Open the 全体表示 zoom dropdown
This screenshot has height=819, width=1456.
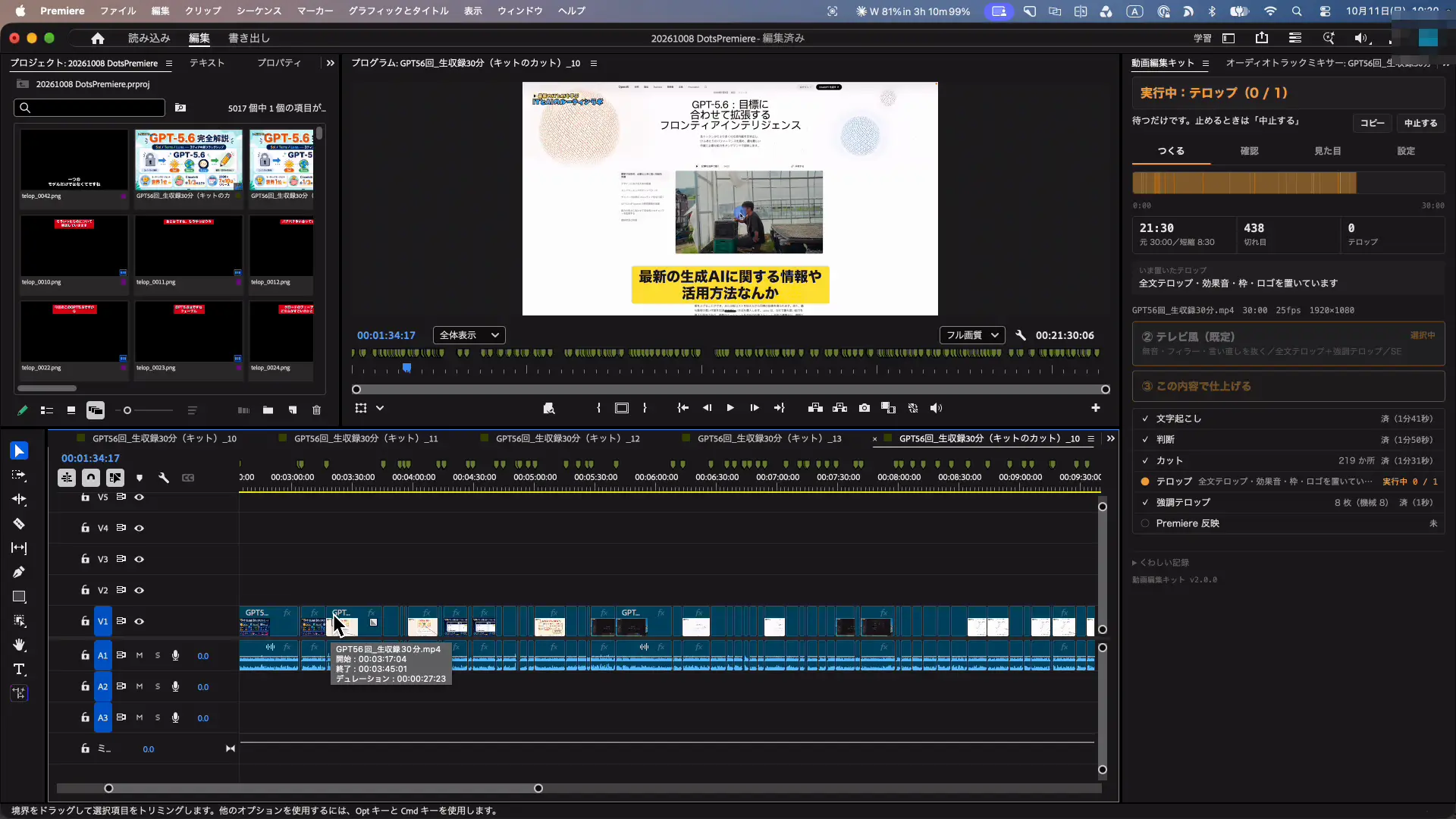coord(469,335)
